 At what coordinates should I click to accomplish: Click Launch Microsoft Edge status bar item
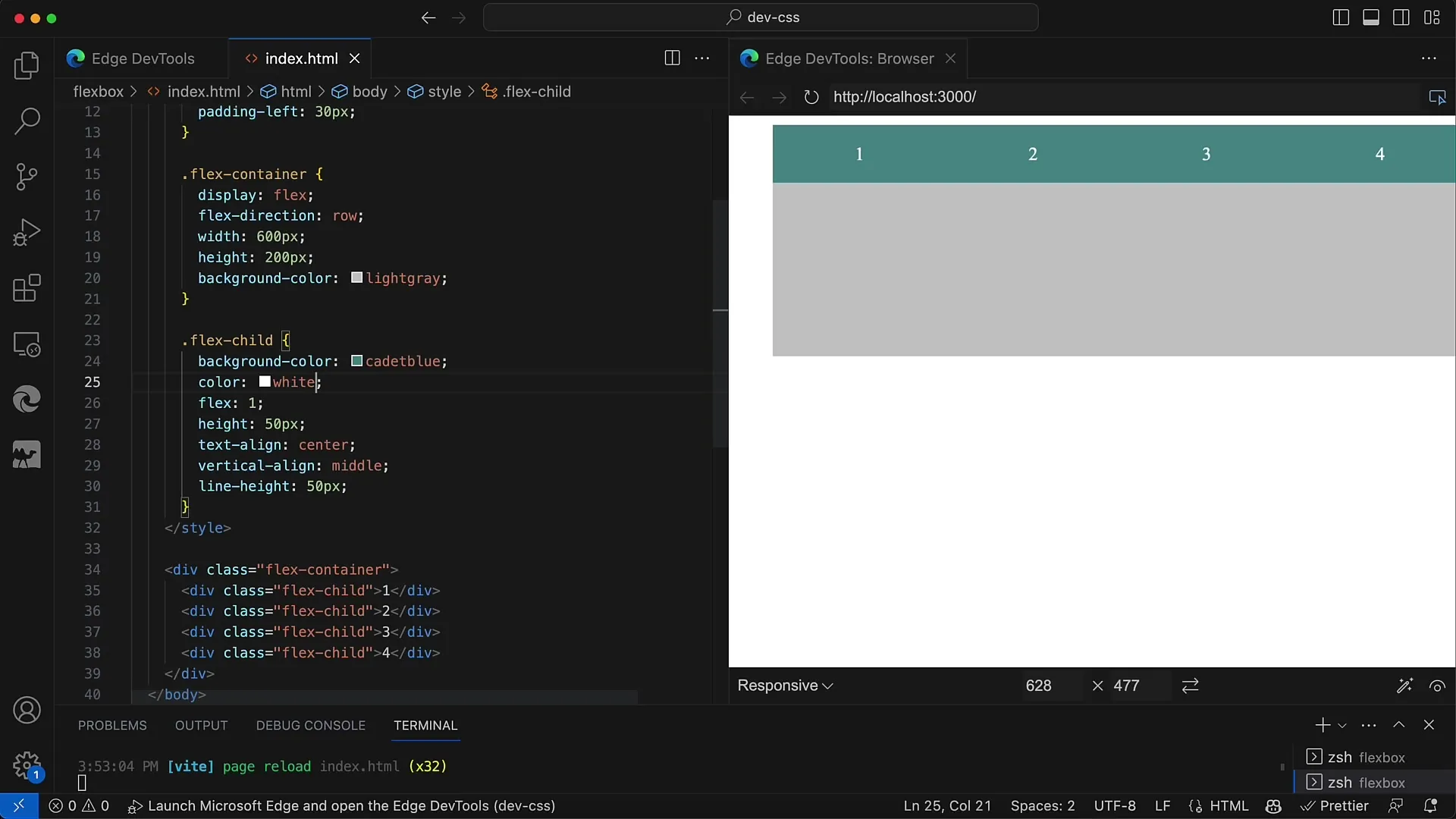[x=342, y=806]
